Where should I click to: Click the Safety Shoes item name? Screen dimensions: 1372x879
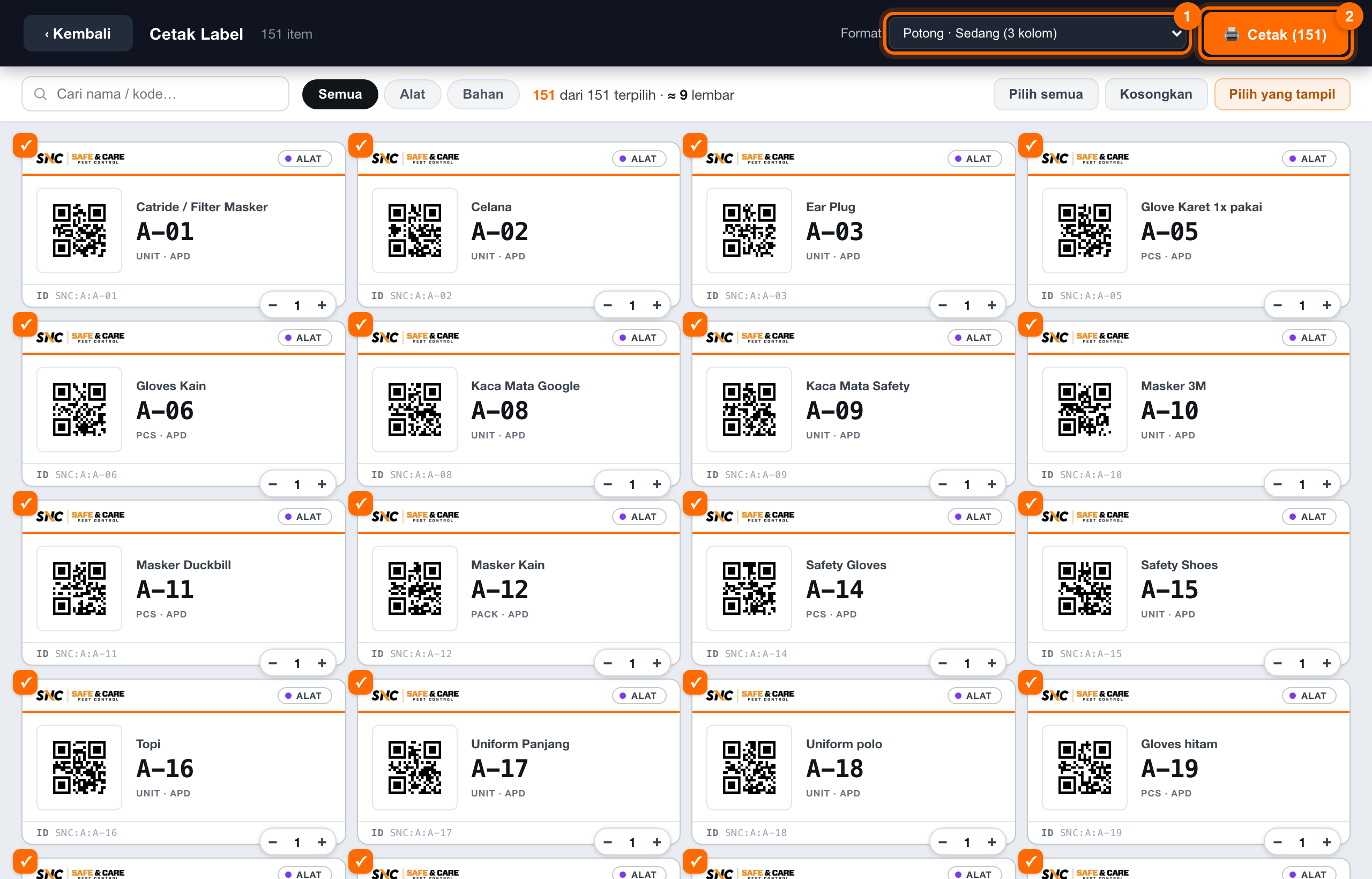click(1179, 565)
